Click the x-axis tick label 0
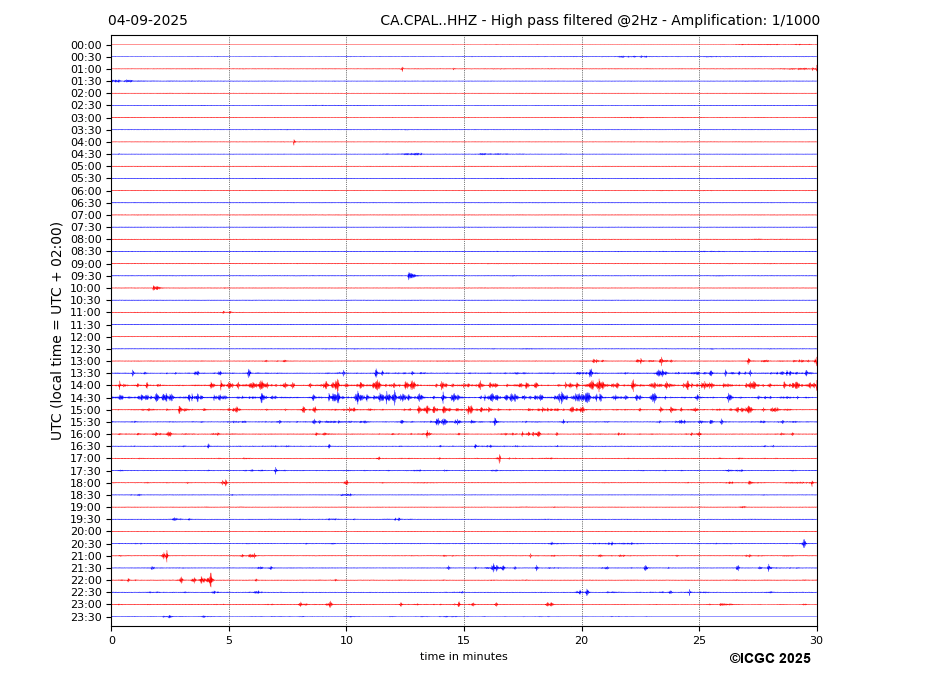Image resolution: width=927 pixels, height=696 pixels. tap(112, 640)
